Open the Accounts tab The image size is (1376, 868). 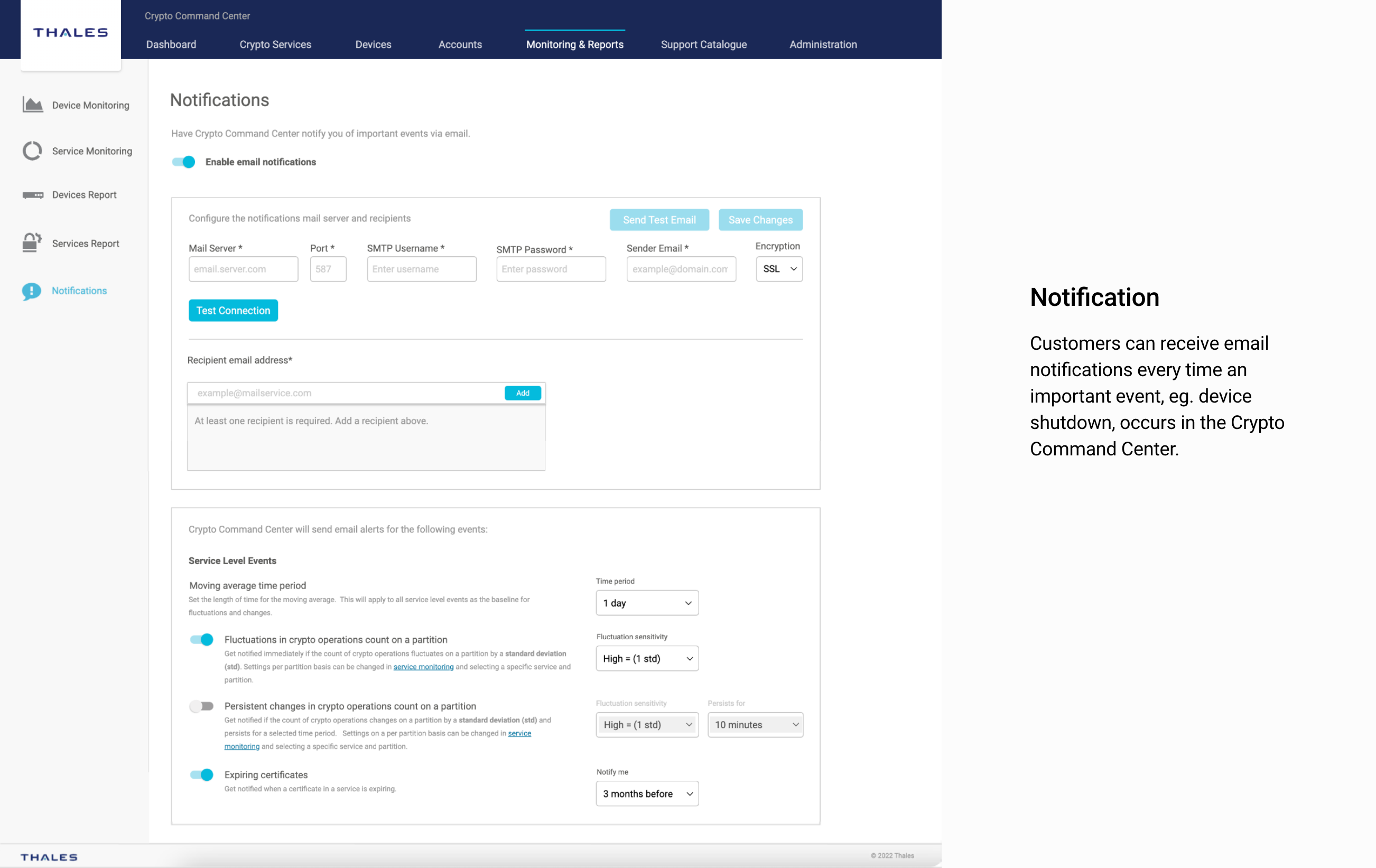click(x=460, y=44)
